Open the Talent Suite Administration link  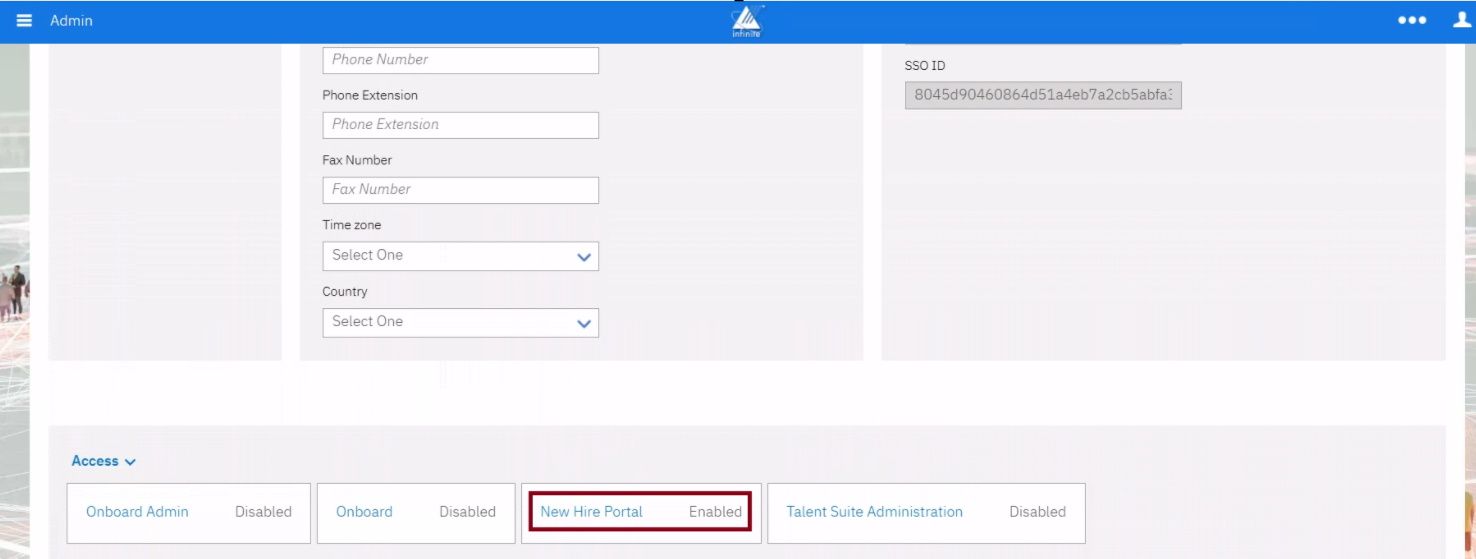874,512
